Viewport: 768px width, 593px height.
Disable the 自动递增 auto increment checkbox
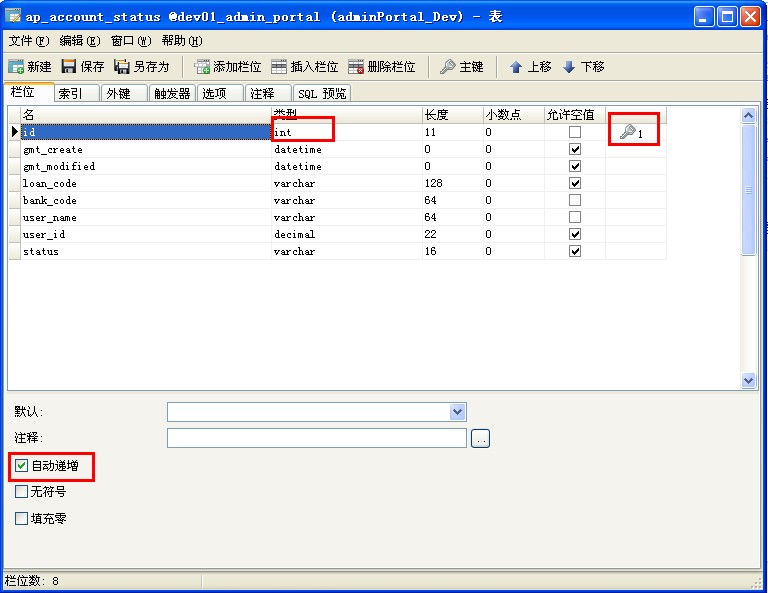tap(22, 465)
